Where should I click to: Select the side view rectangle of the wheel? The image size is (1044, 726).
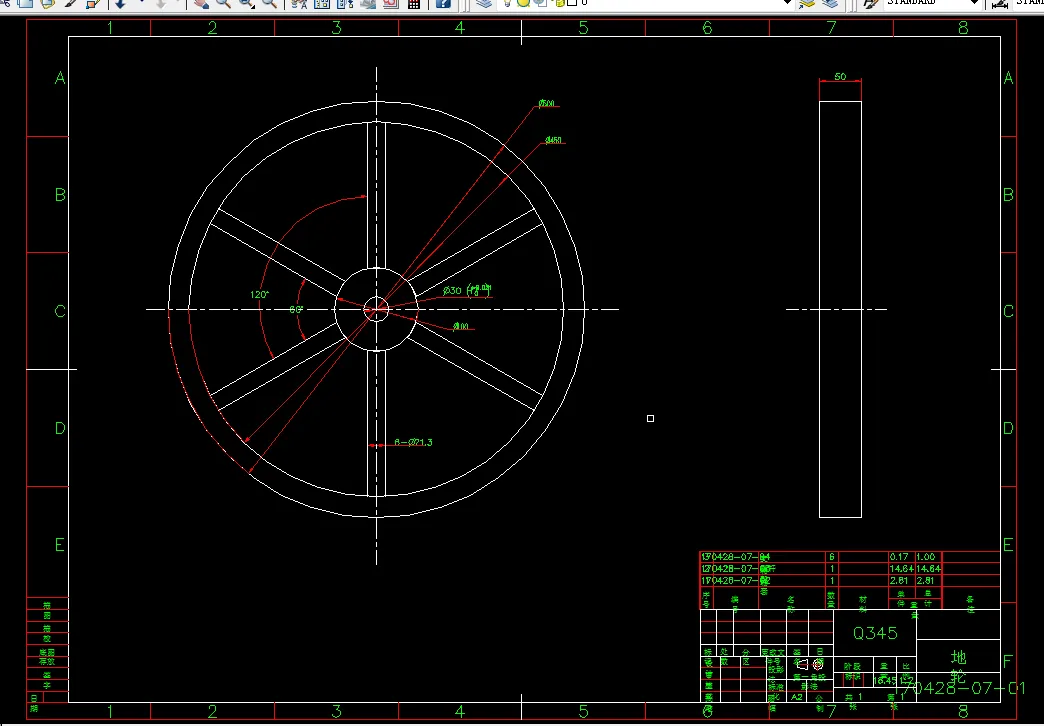point(840,309)
